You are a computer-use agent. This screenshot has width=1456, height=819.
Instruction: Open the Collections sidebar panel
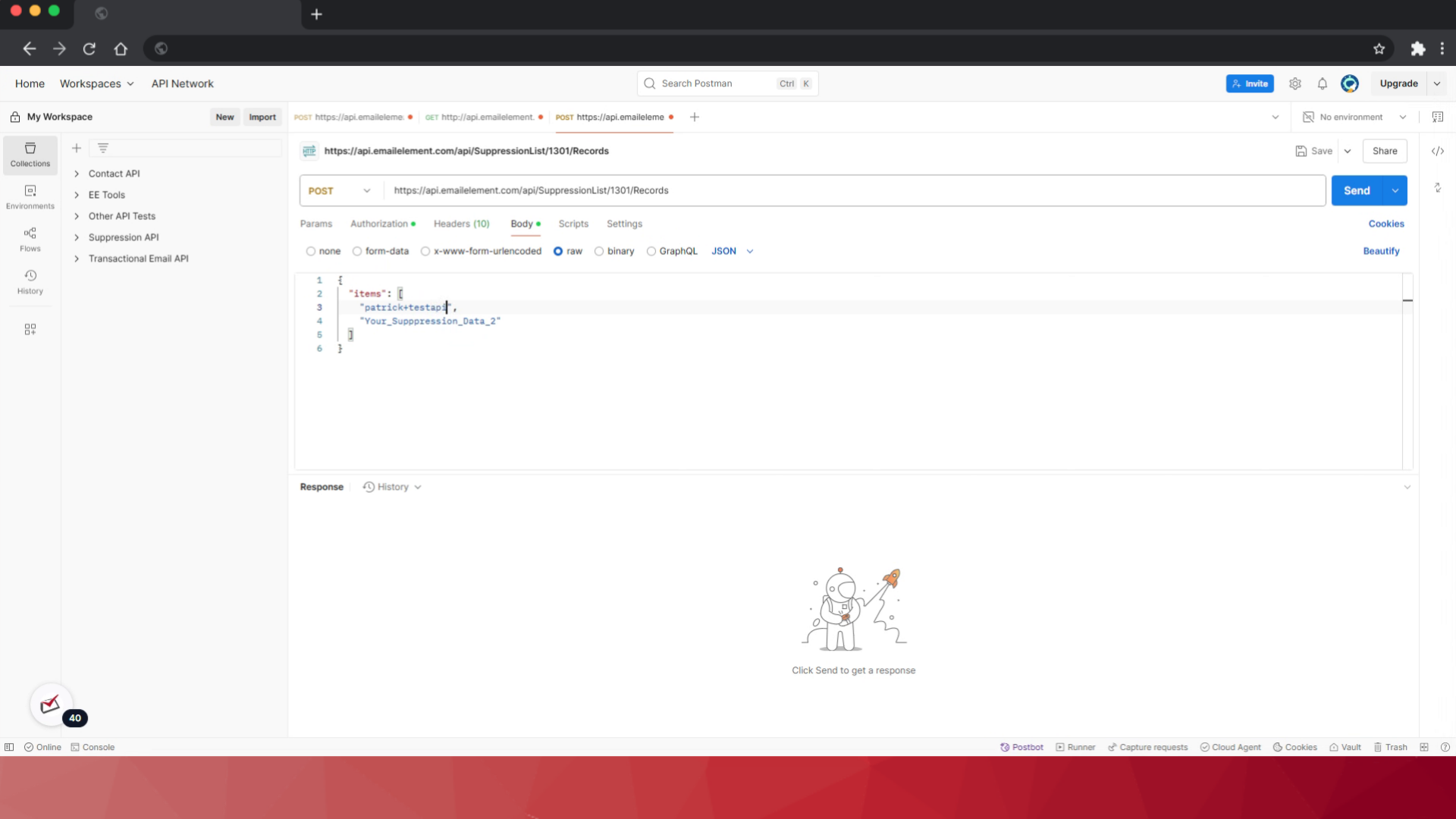[x=30, y=155]
